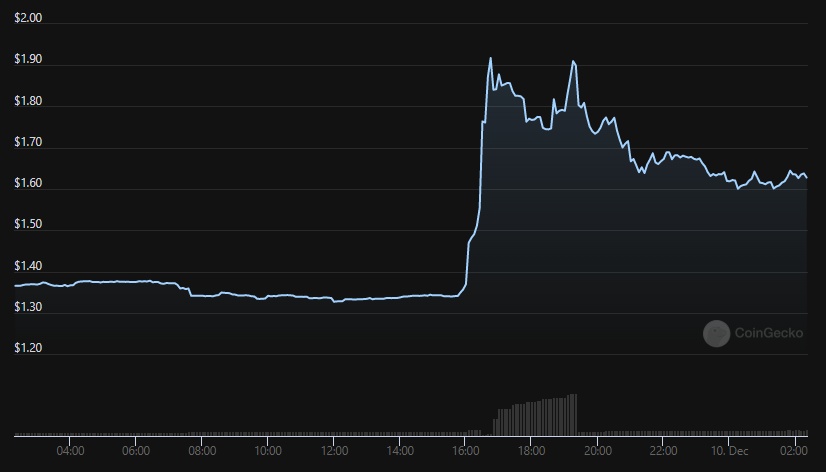The height and width of the screenshot is (472, 826).
Task: Click the 22:00 time axis label
Action: tap(663, 451)
